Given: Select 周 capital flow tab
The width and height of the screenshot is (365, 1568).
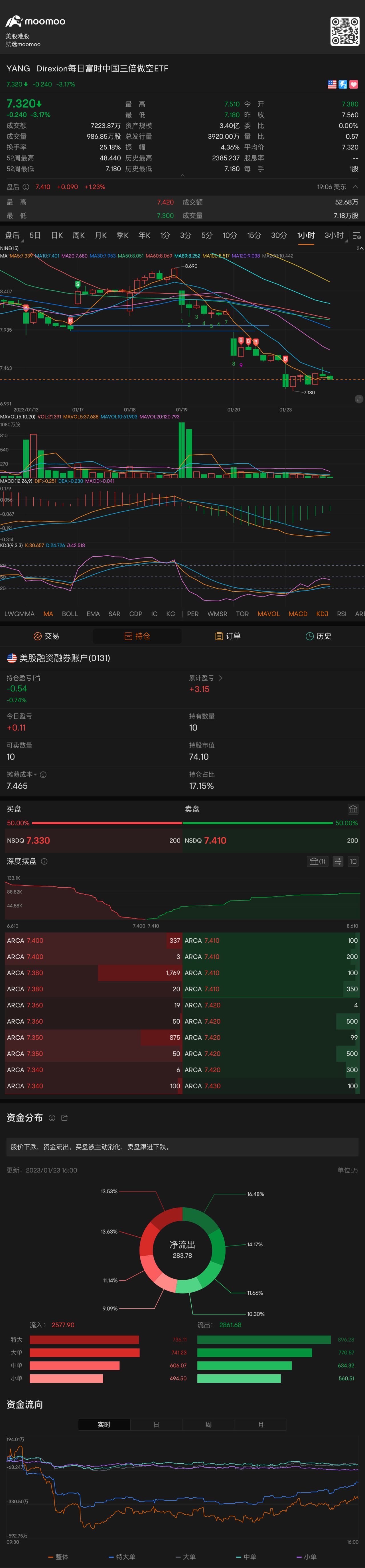Looking at the screenshot, I should coord(209,1424).
